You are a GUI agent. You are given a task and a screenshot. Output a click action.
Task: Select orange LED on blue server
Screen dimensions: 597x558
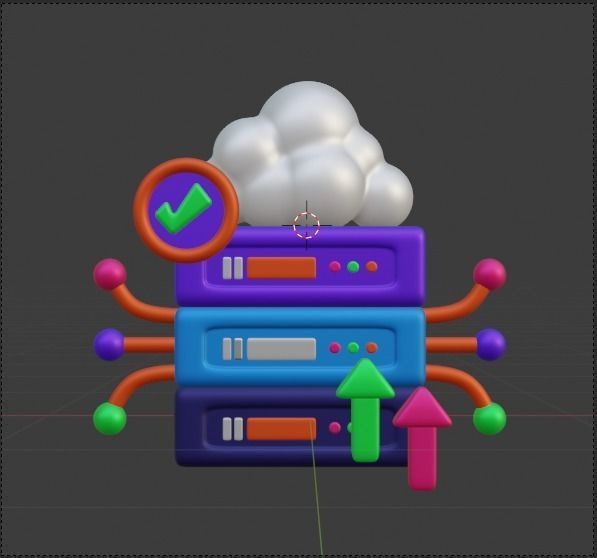coord(372,348)
